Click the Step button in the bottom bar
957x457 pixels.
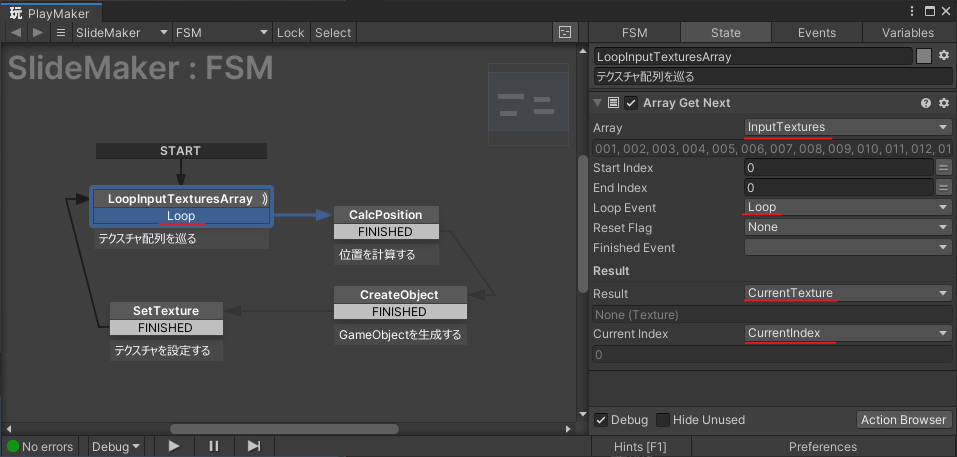point(254,446)
